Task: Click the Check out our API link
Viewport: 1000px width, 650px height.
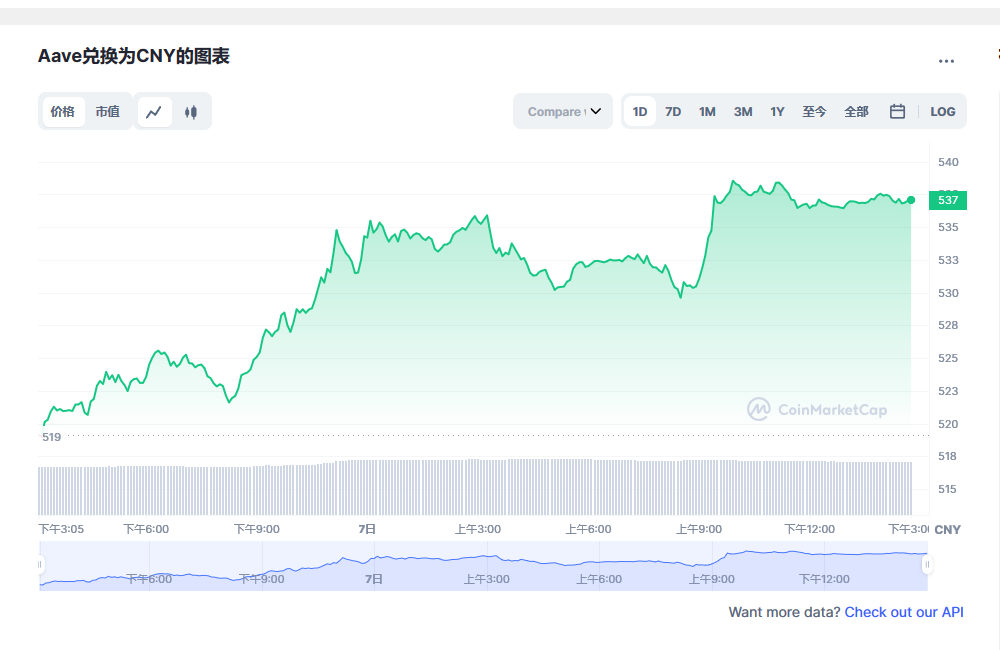Action: [903, 611]
